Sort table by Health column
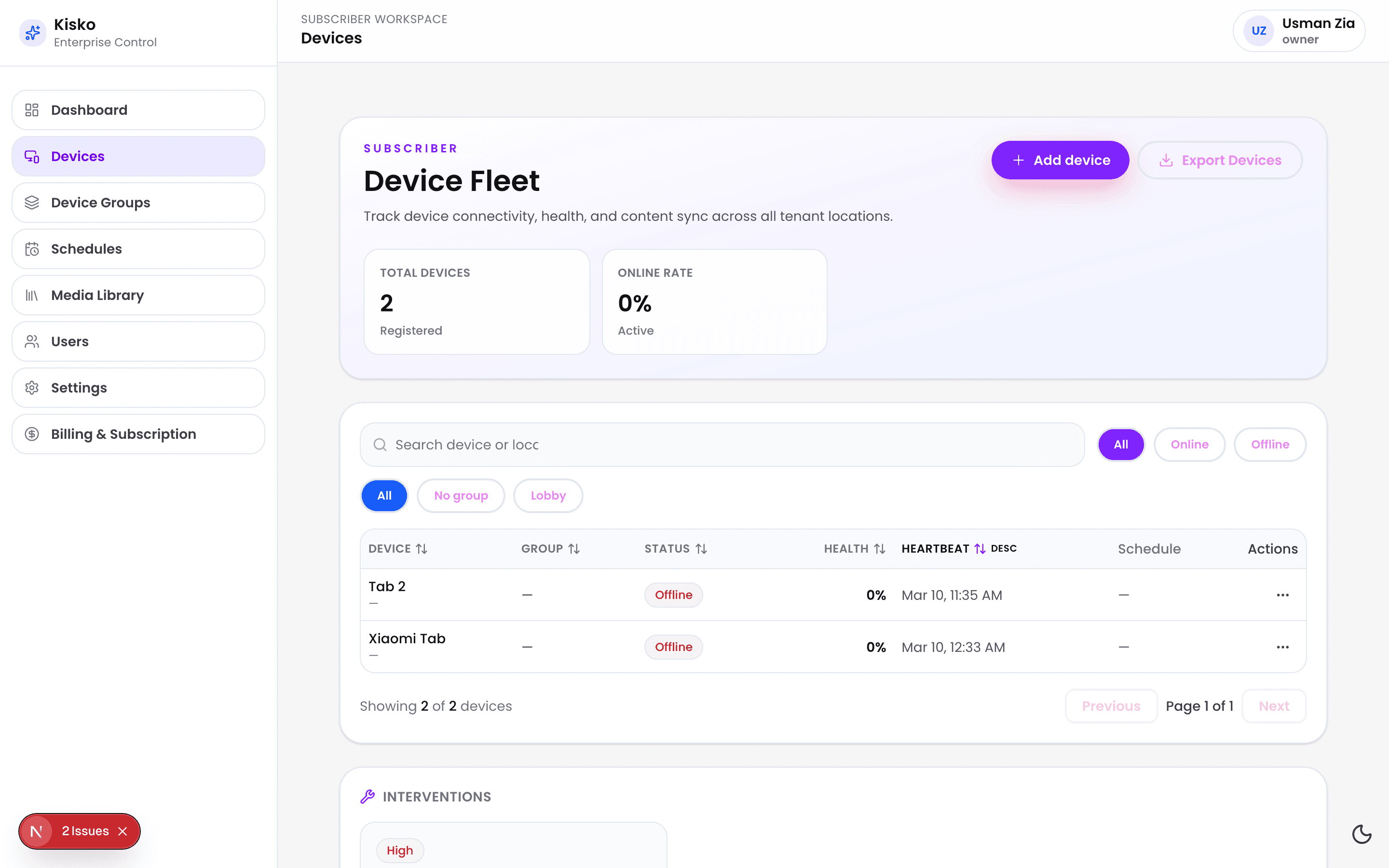 (x=855, y=549)
